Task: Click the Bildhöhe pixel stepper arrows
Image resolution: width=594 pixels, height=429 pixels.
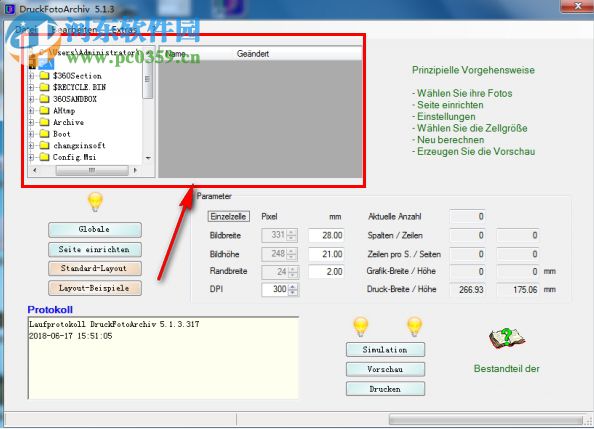Action: pyautogui.click(x=292, y=254)
